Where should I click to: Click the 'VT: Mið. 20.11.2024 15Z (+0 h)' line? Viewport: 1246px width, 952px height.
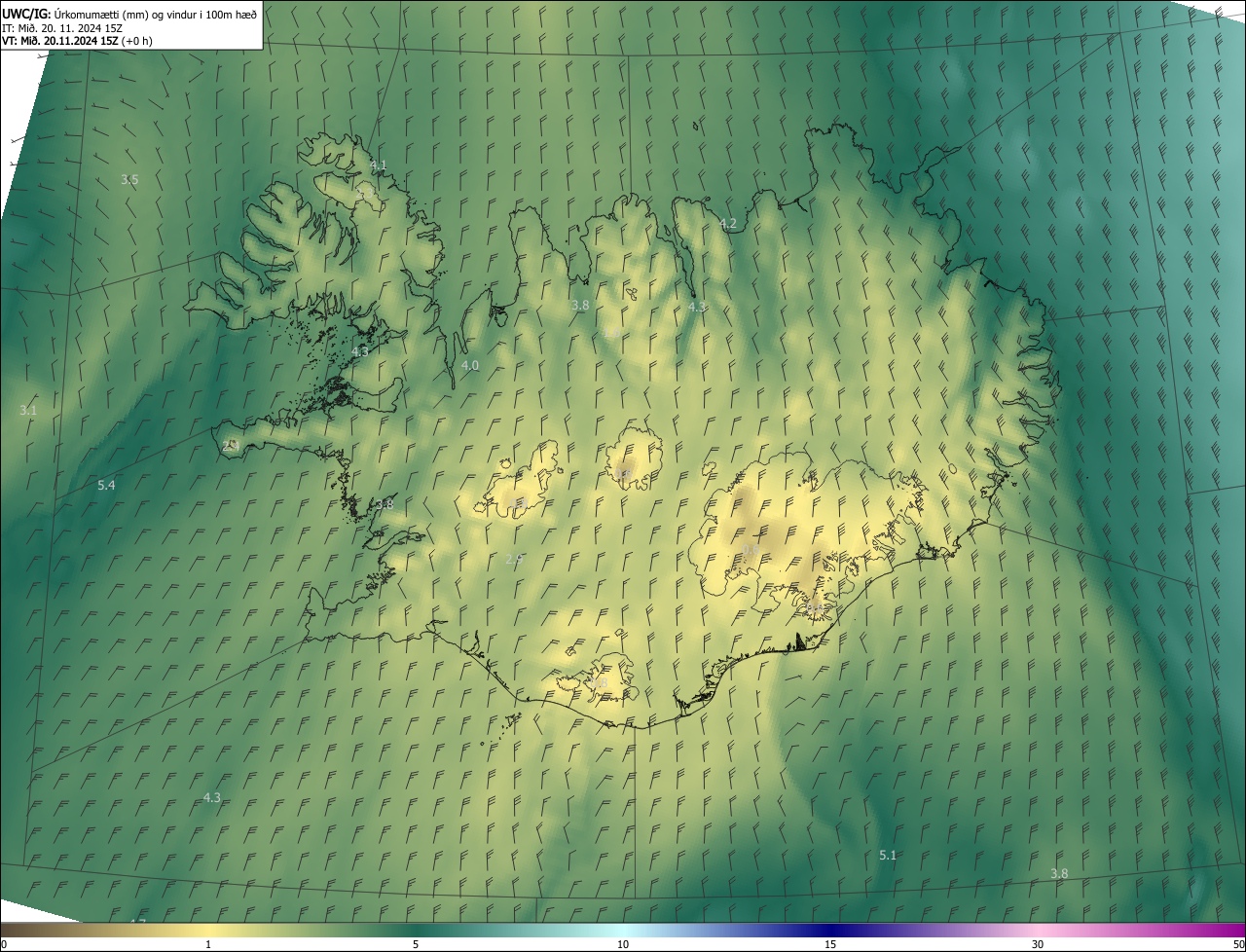(77, 41)
